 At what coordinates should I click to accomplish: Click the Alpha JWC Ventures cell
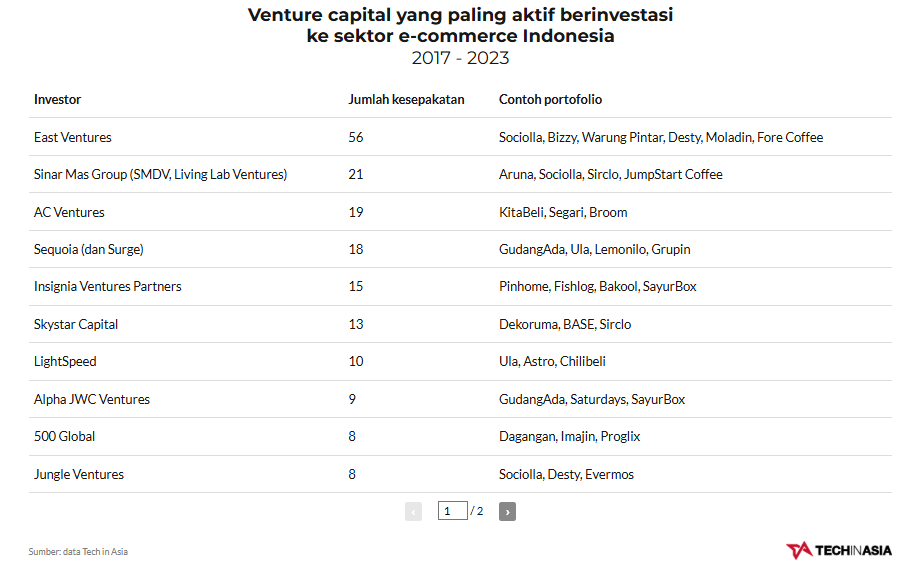[92, 399]
